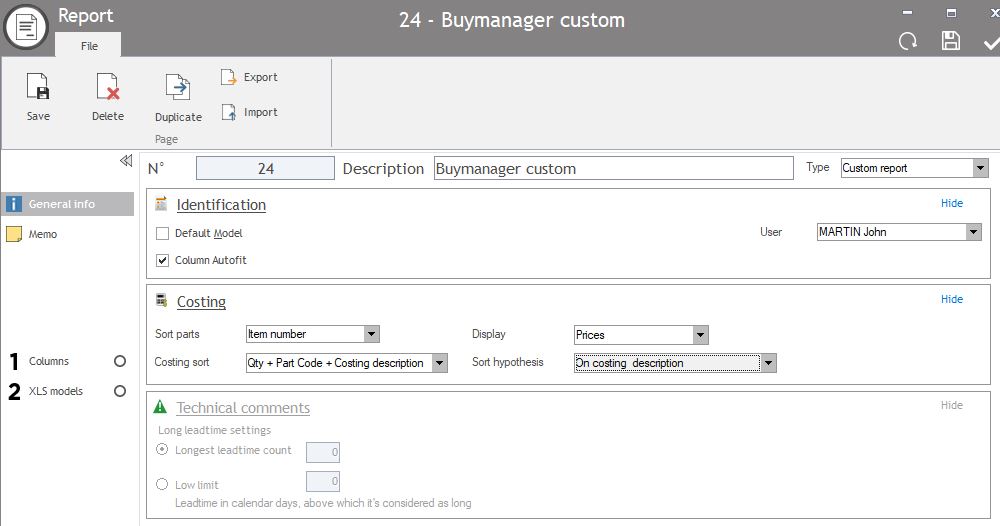1000x526 pixels.
Task: Click the refresh icon in title bar
Action: click(x=908, y=41)
